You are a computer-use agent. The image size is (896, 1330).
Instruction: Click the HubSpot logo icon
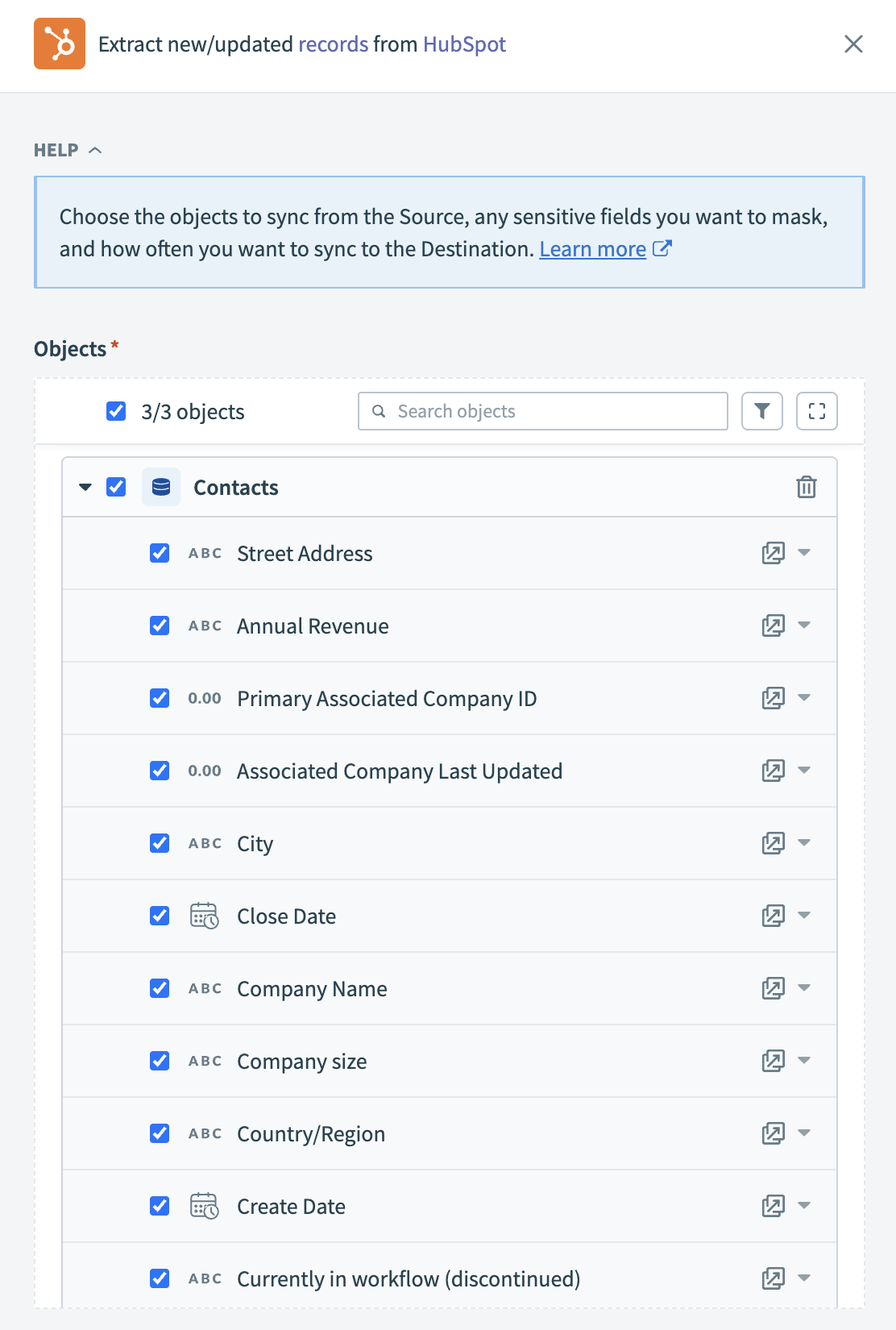(60, 44)
